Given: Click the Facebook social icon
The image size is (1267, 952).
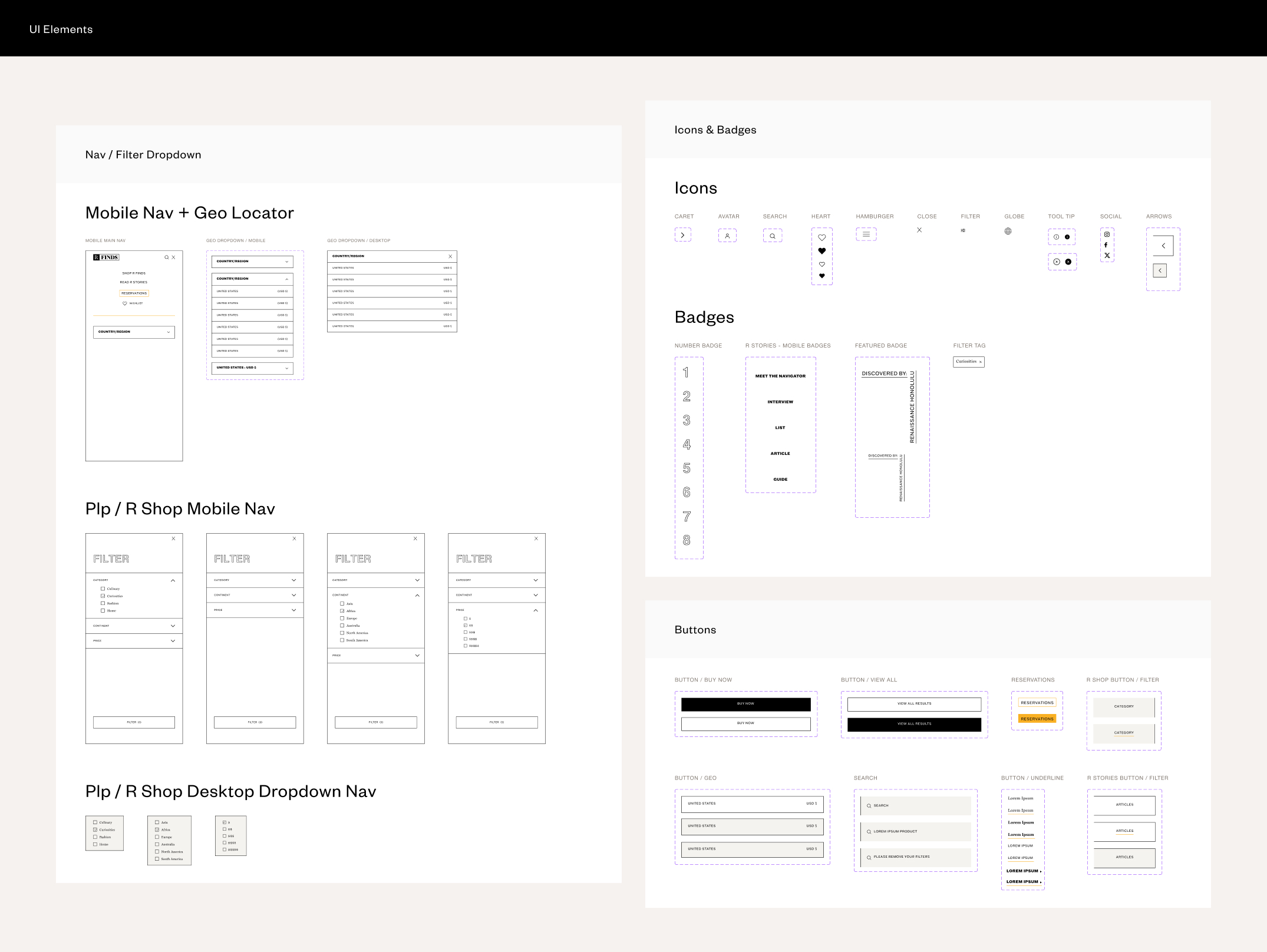Looking at the screenshot, I should [1106, 245].
